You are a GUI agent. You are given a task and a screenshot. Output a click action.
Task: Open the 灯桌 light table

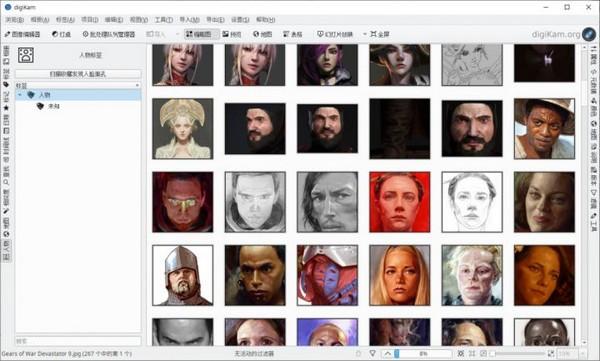(x=61, y=34)
